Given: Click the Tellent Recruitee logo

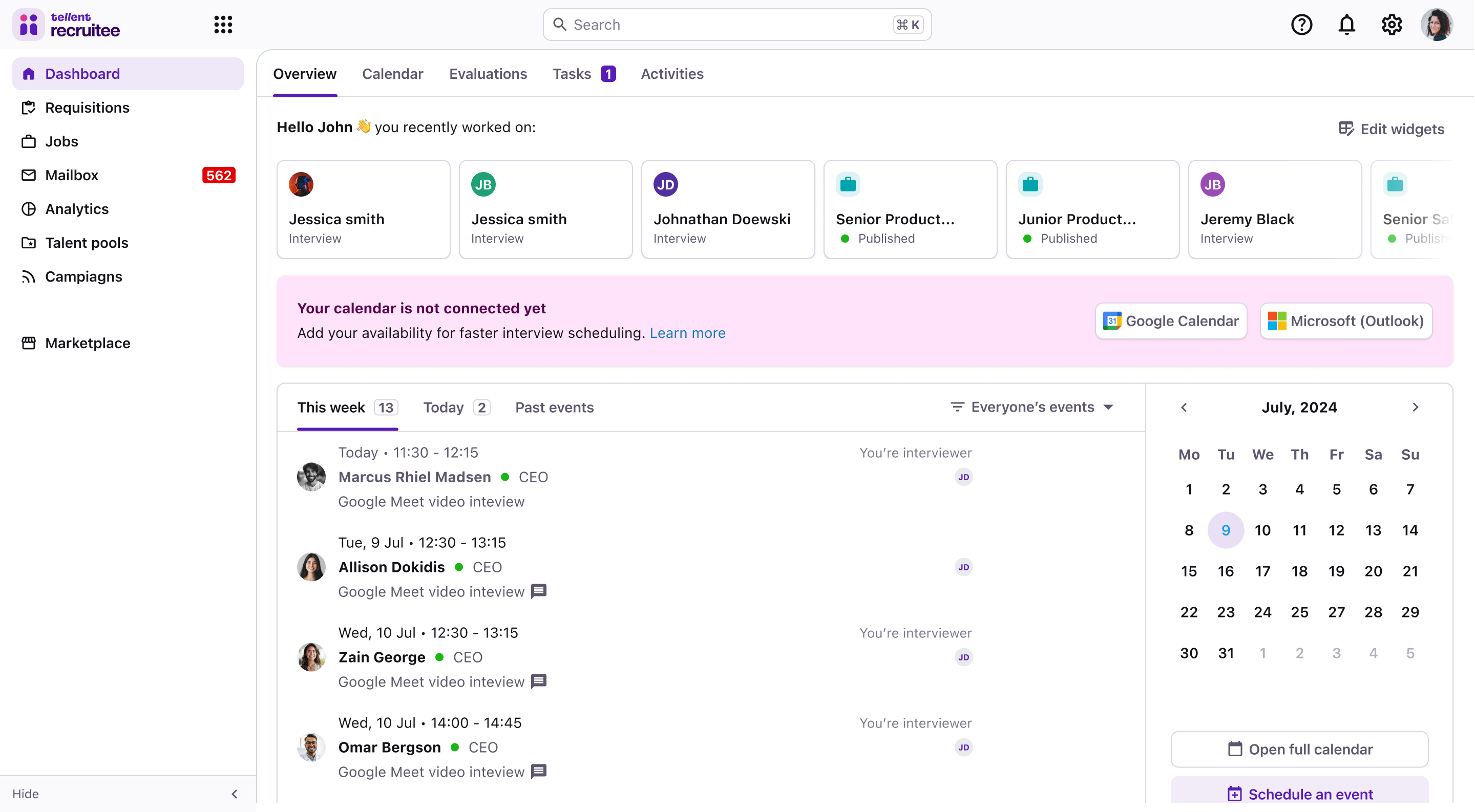Looking at the screenshot, I should [x=67, y=25].
